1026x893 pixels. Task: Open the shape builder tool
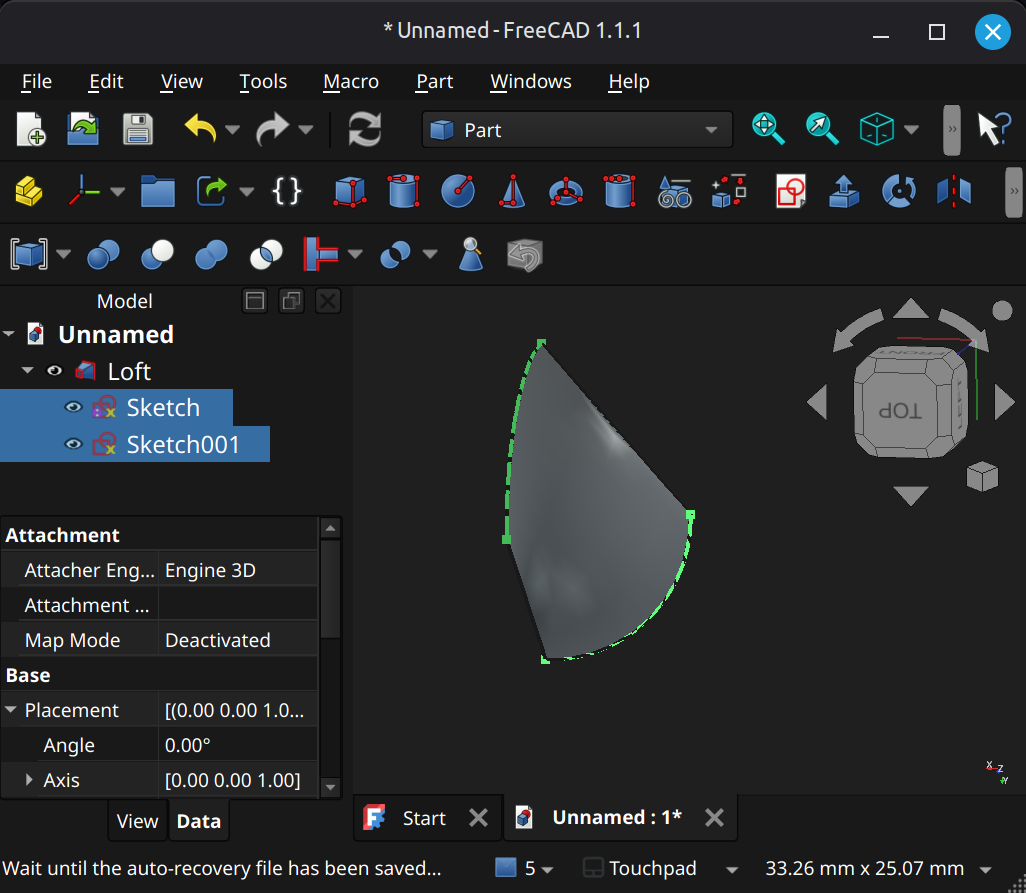point(729,192)
